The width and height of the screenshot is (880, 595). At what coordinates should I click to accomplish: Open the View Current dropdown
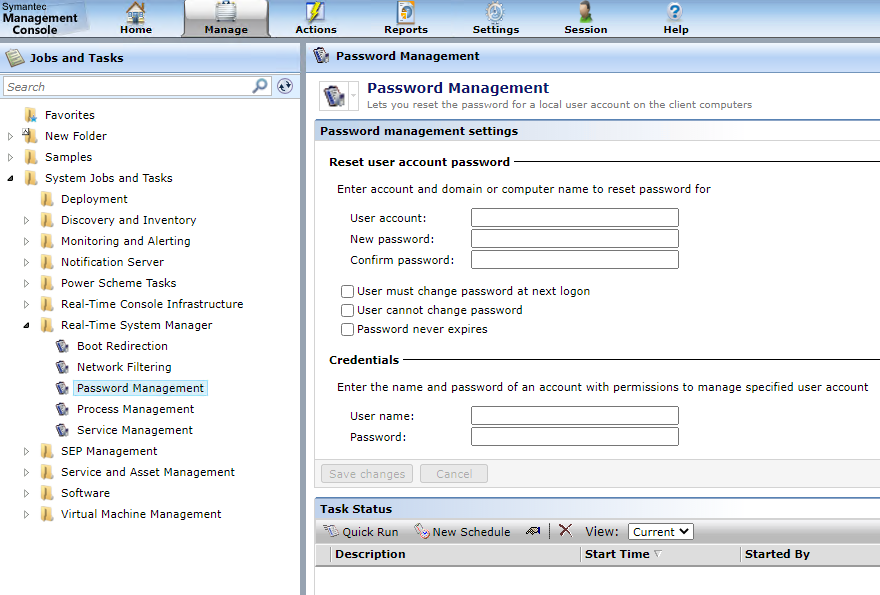point(661,532)
